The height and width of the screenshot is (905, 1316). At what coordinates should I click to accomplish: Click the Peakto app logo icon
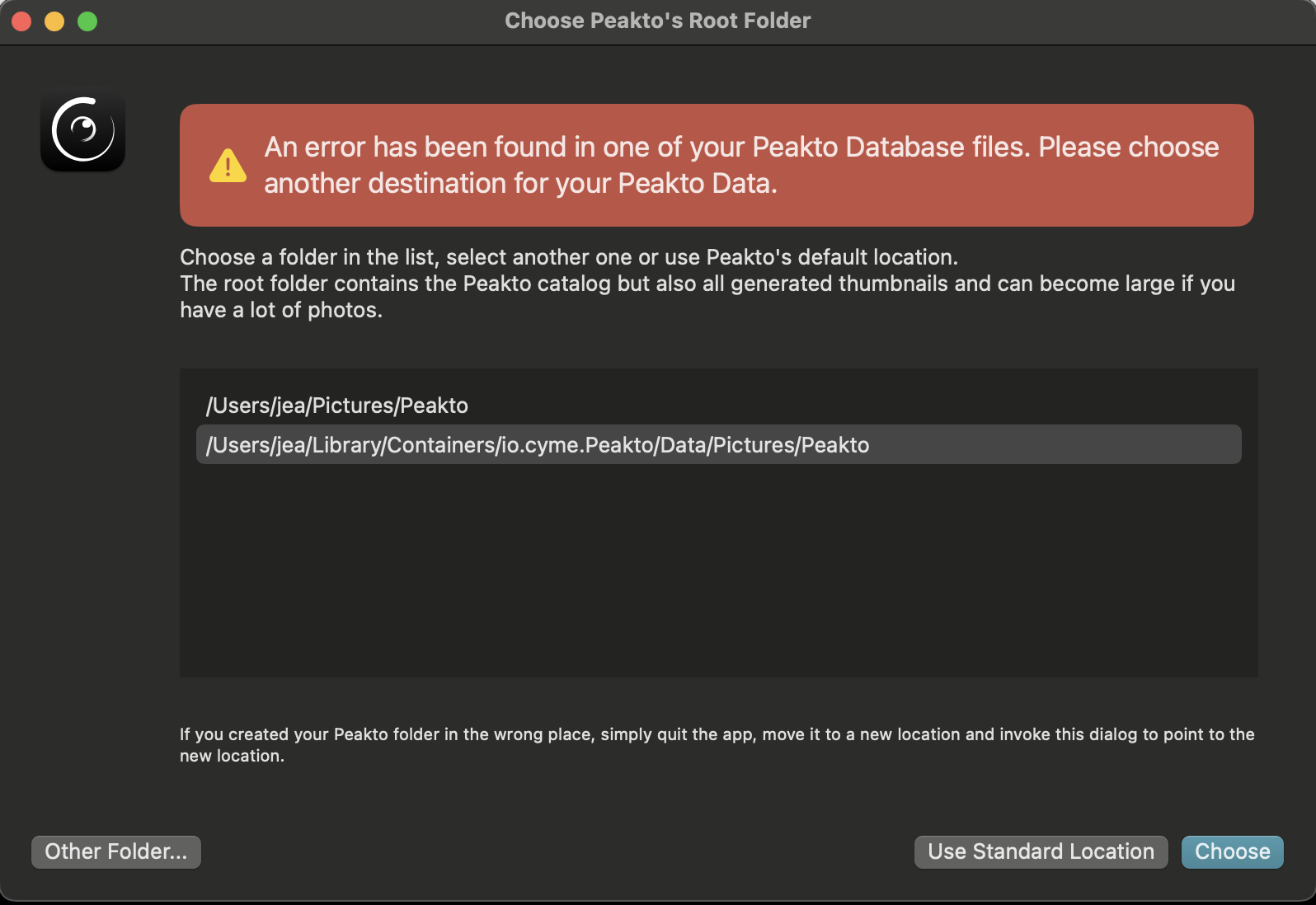[82, 129]
